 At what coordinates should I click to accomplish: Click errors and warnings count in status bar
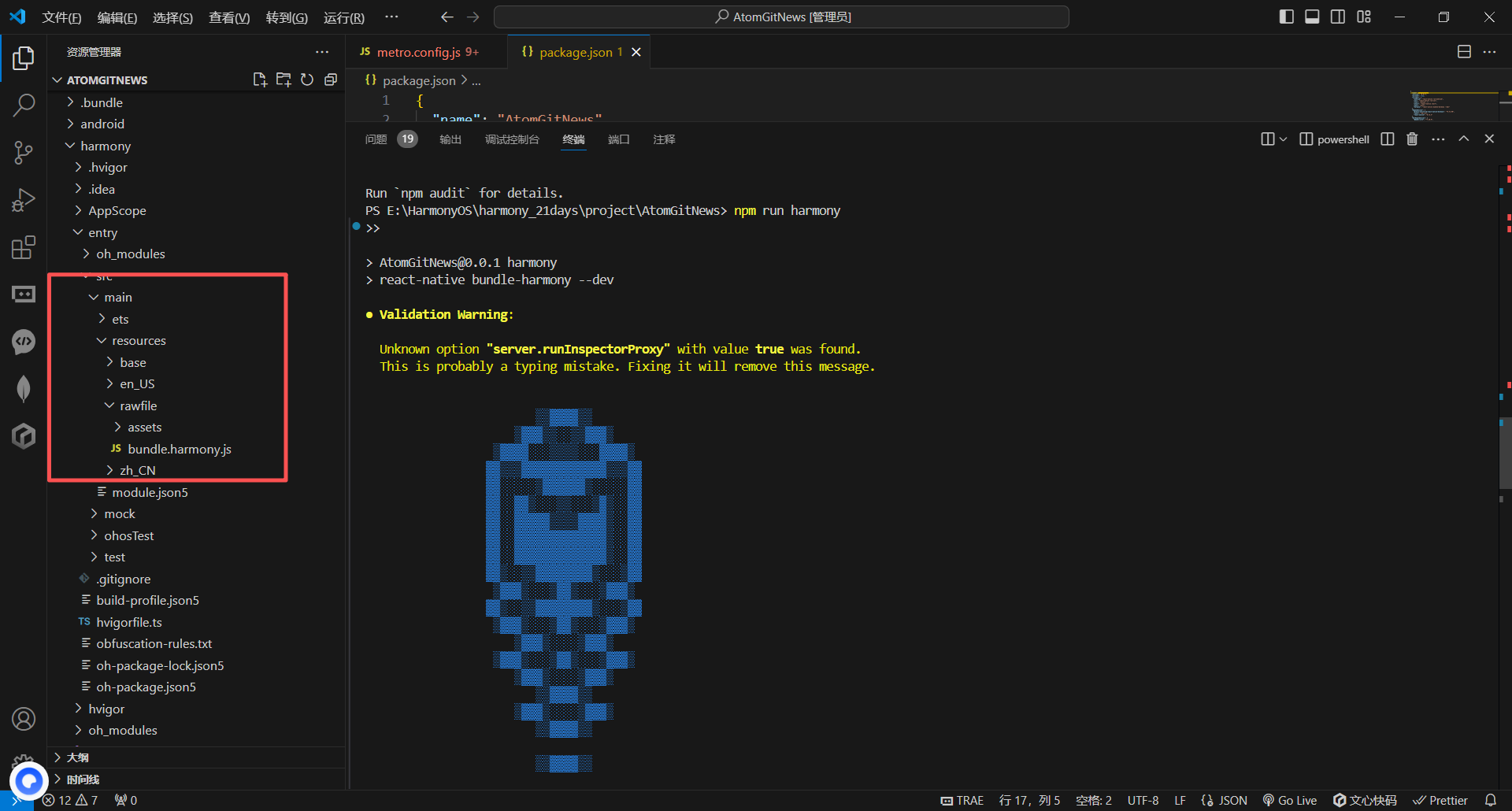(x=70, y=800)
